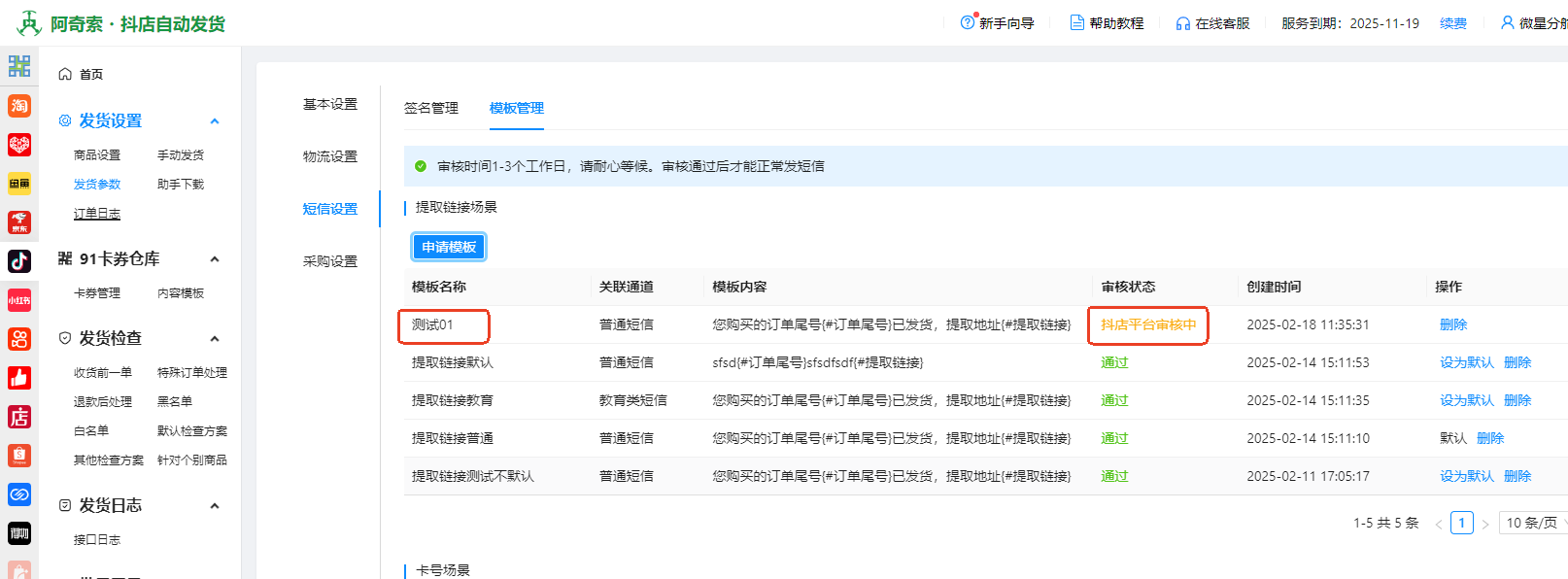Open the yellow Xianyu platform icon
The image size is (1568, 579).
pos(19,184)
